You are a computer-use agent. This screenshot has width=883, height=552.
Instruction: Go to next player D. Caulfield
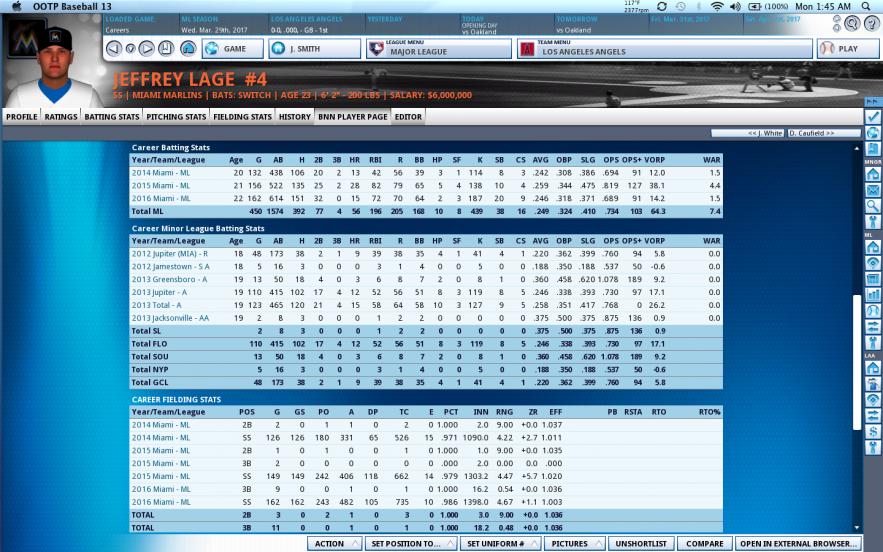pos(823,133)
